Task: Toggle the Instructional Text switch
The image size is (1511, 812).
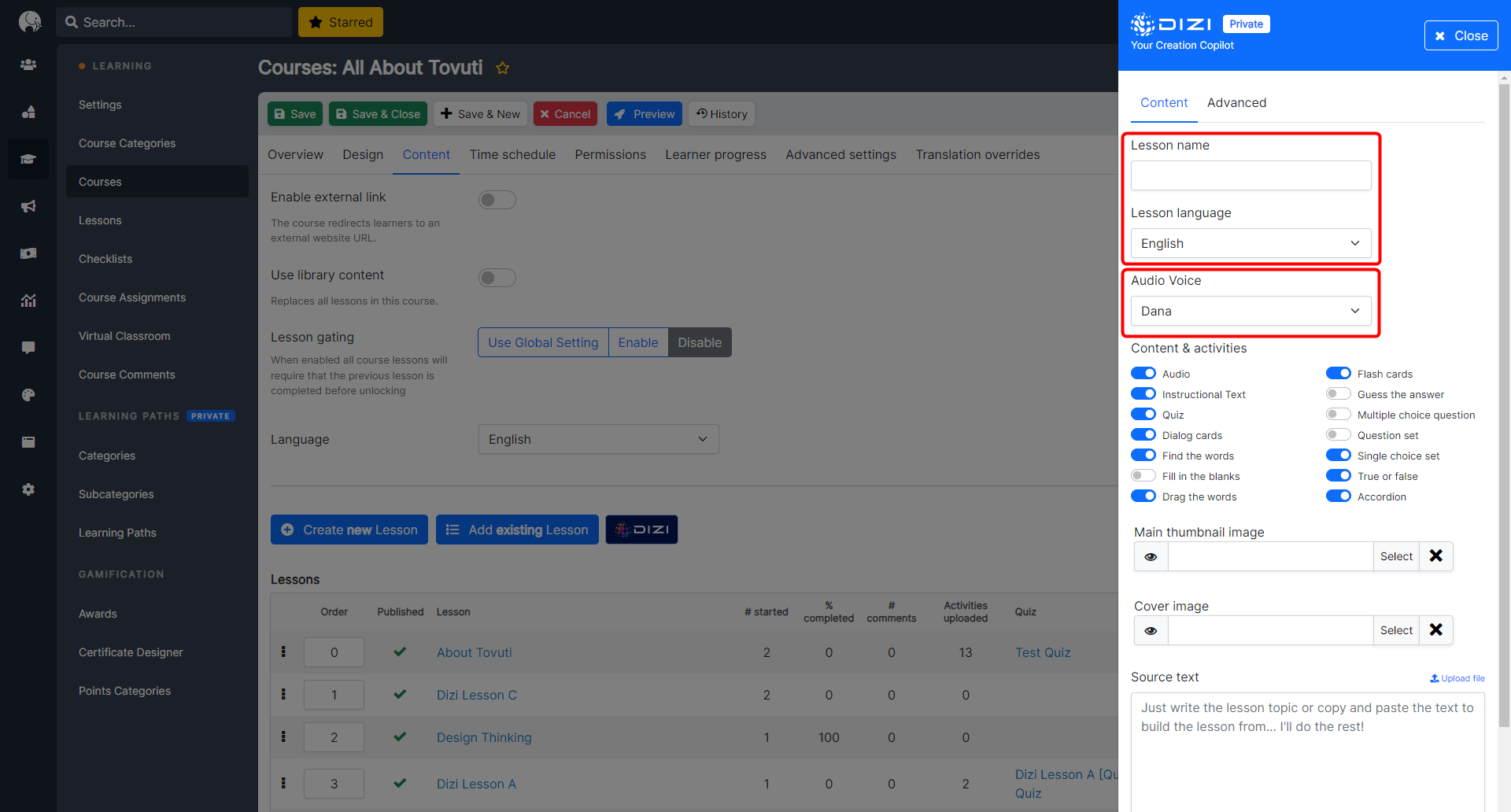Action: tap(1143, 393)
